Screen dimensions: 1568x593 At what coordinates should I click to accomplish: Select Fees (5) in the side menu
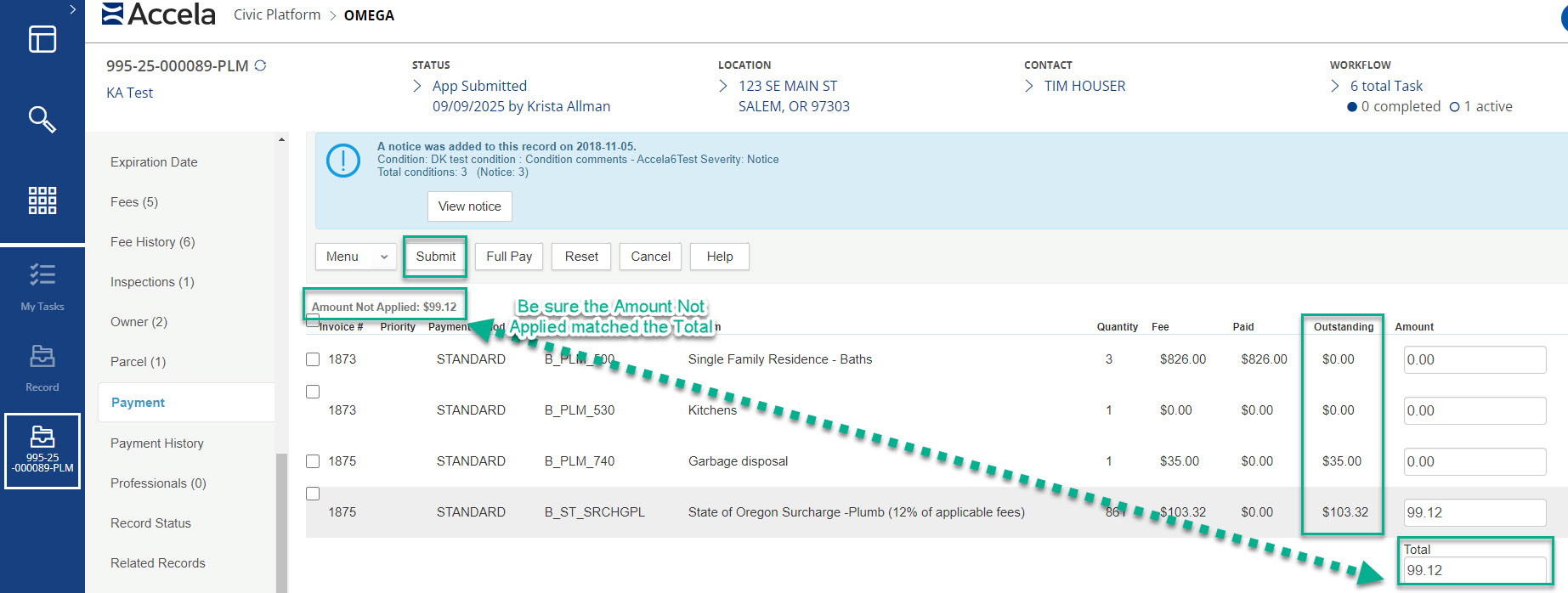click(134, 202)
